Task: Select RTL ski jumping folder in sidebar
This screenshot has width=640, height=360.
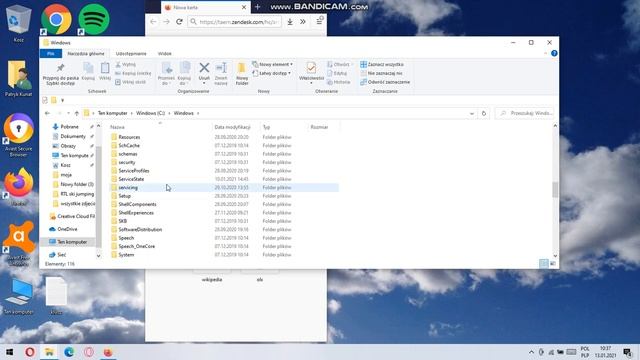Action: coord(77,194)
